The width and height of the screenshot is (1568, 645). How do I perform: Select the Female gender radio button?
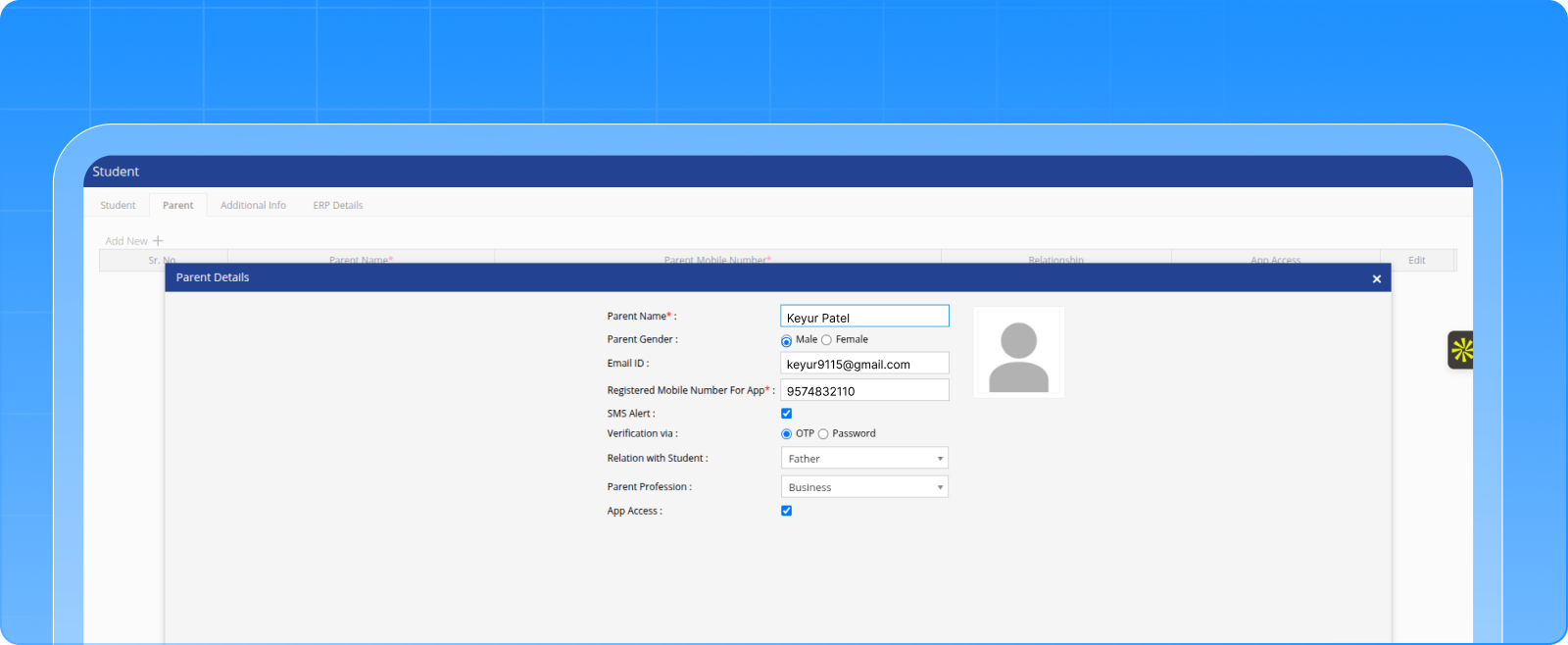(826, 340)
